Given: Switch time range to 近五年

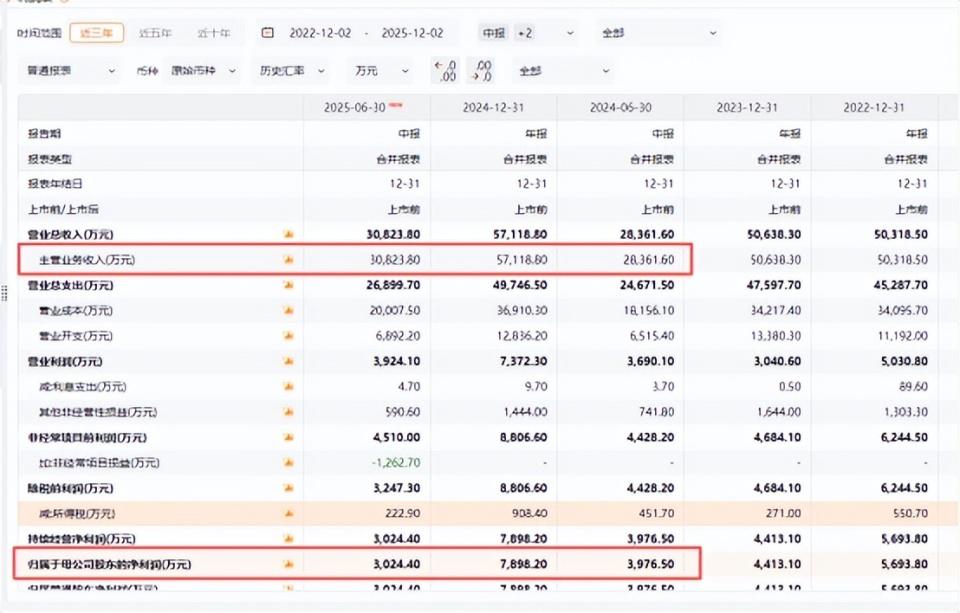Looking at the screenshot, I should (x=155, y=33).
